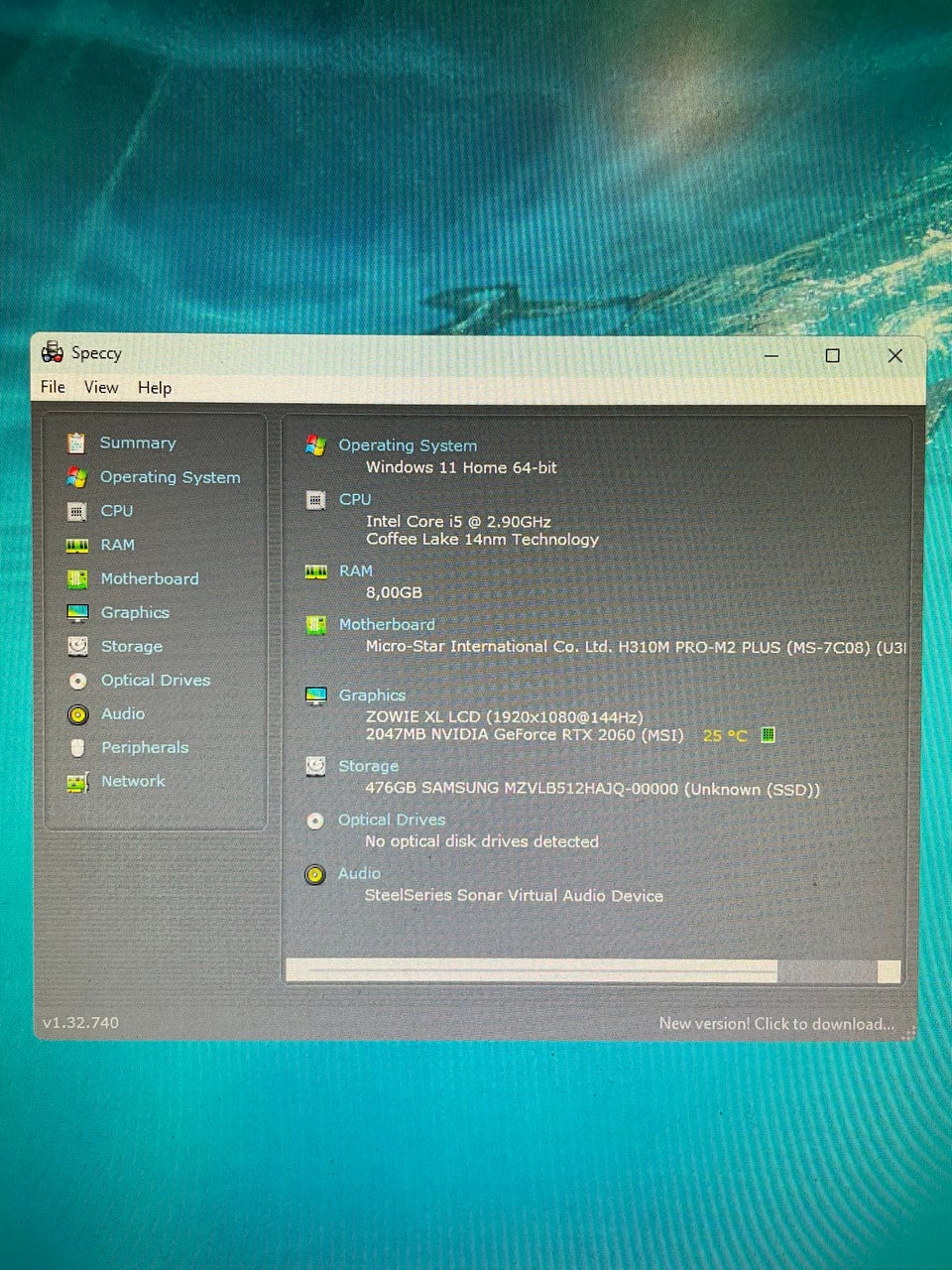The image size is (952, 1270).
Task: Click the Optical Drives disc icon in summary
Action: [315, 821]
